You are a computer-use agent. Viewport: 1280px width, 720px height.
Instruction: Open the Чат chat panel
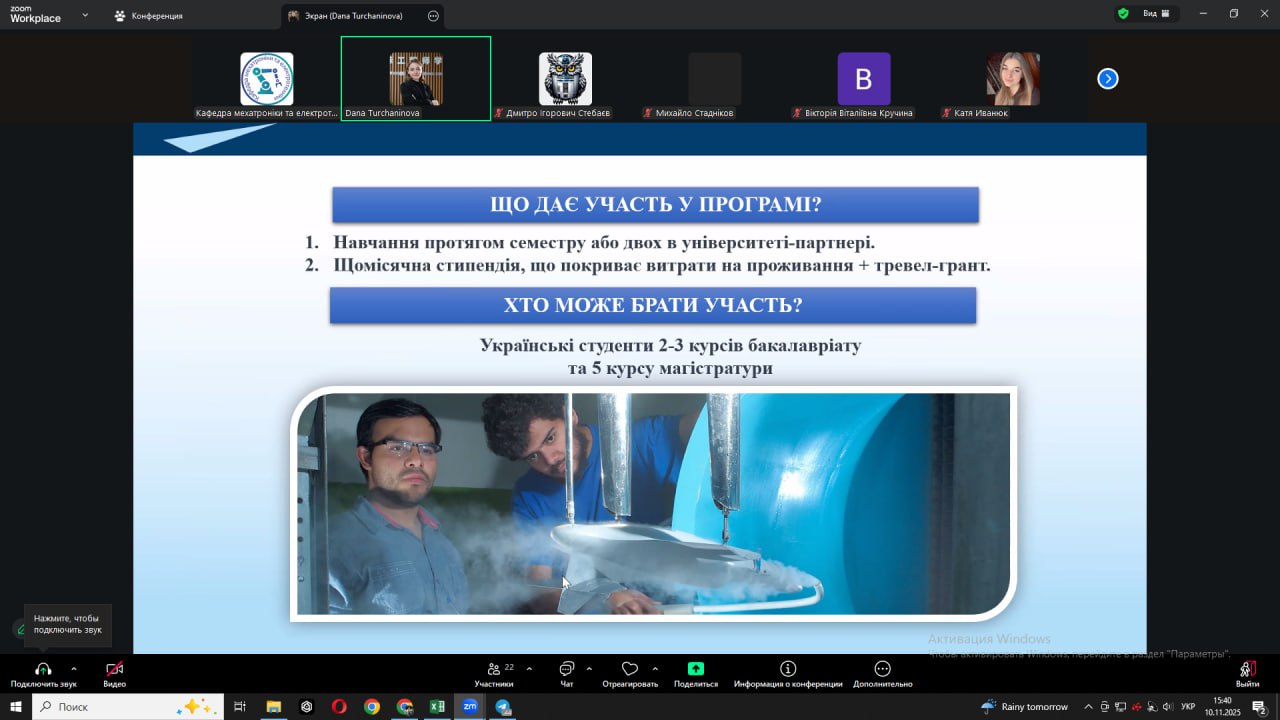point(566,670)
